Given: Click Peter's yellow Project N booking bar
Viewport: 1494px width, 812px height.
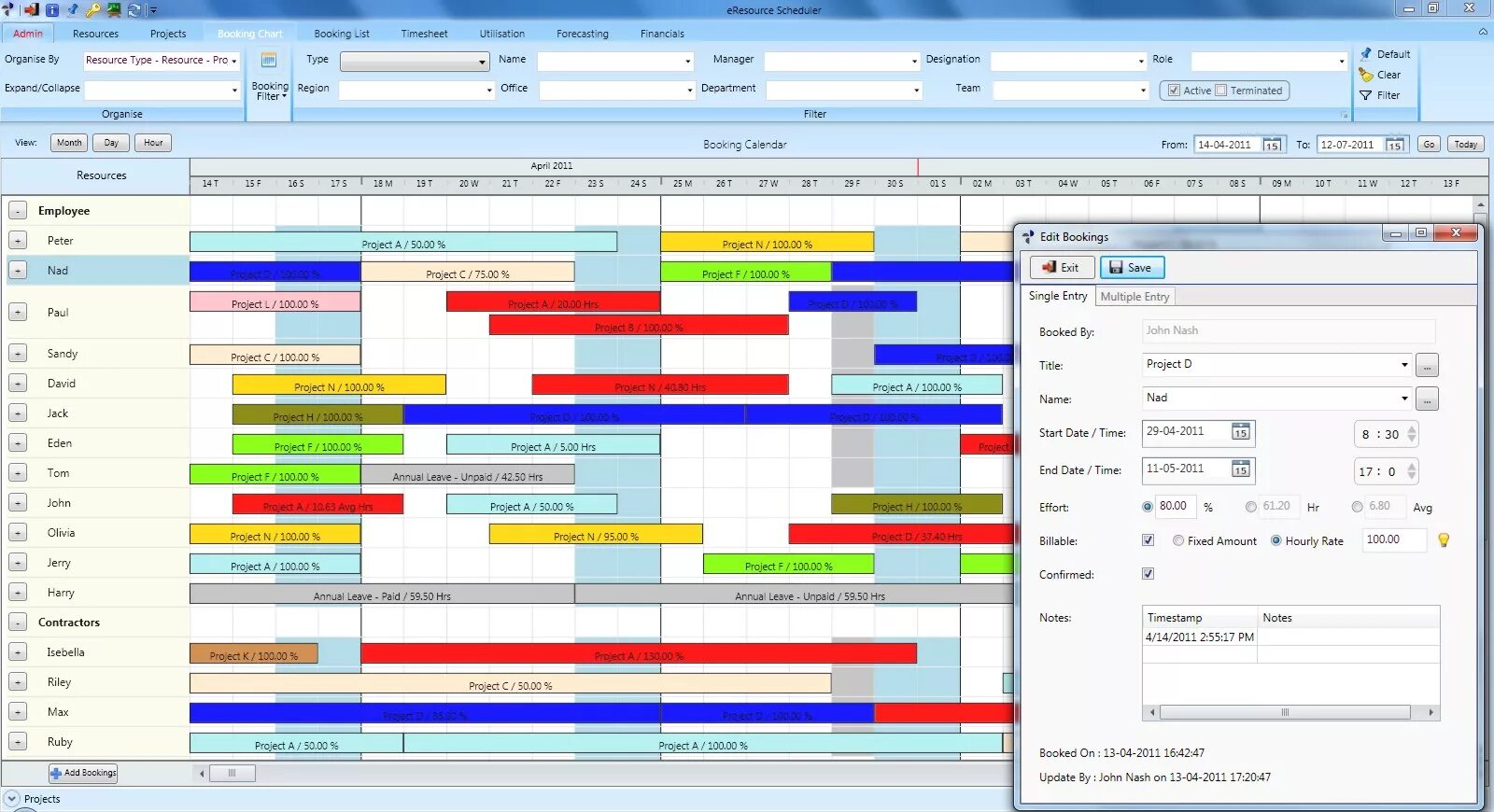Looking at the screenshot, I should tap(767, 243).
